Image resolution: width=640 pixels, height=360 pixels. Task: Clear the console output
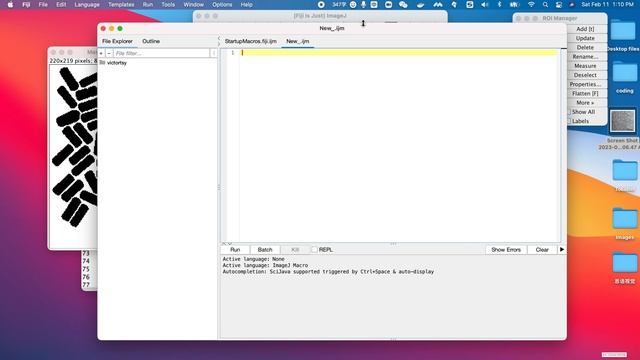pos(542,249)
